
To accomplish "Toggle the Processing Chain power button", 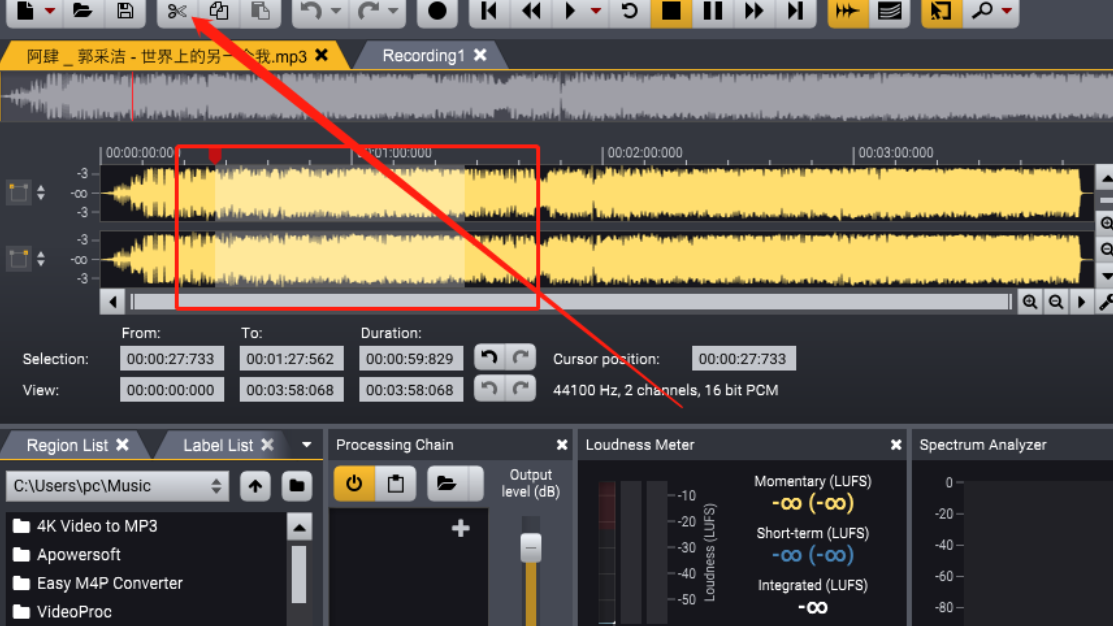I will [353, 483].
